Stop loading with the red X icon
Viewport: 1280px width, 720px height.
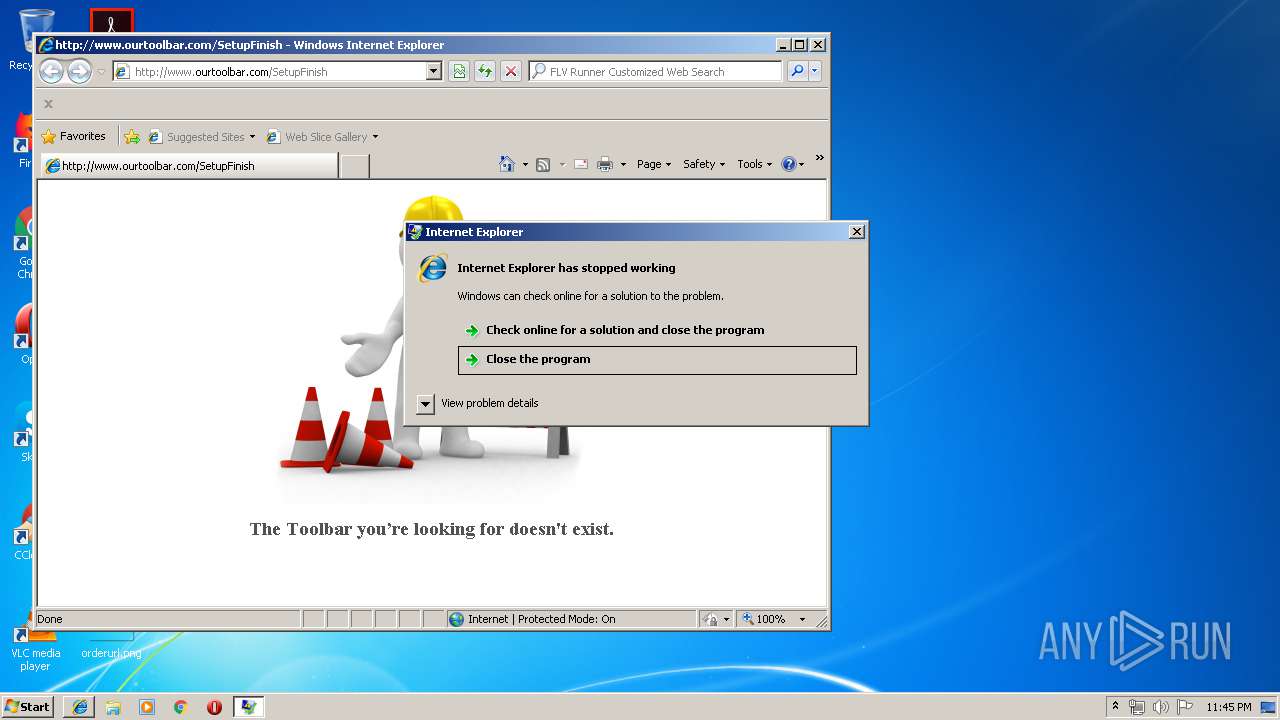[x=511, y=71]
